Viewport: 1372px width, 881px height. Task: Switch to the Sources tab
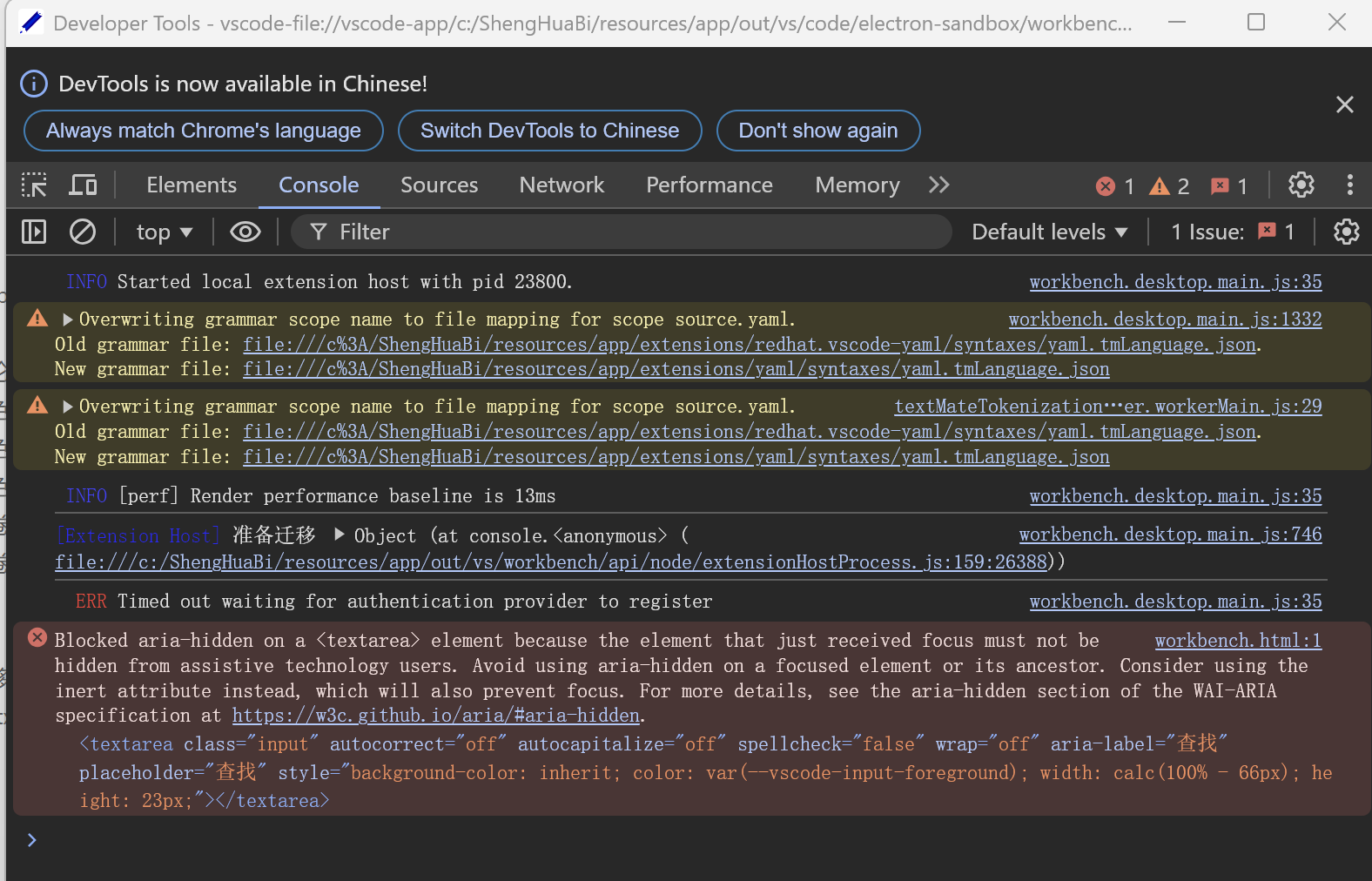tap(439, 185)
